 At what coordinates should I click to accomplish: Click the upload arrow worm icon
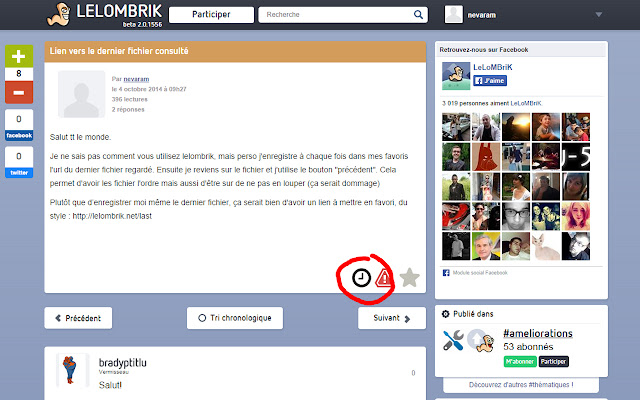click(480, 340)
